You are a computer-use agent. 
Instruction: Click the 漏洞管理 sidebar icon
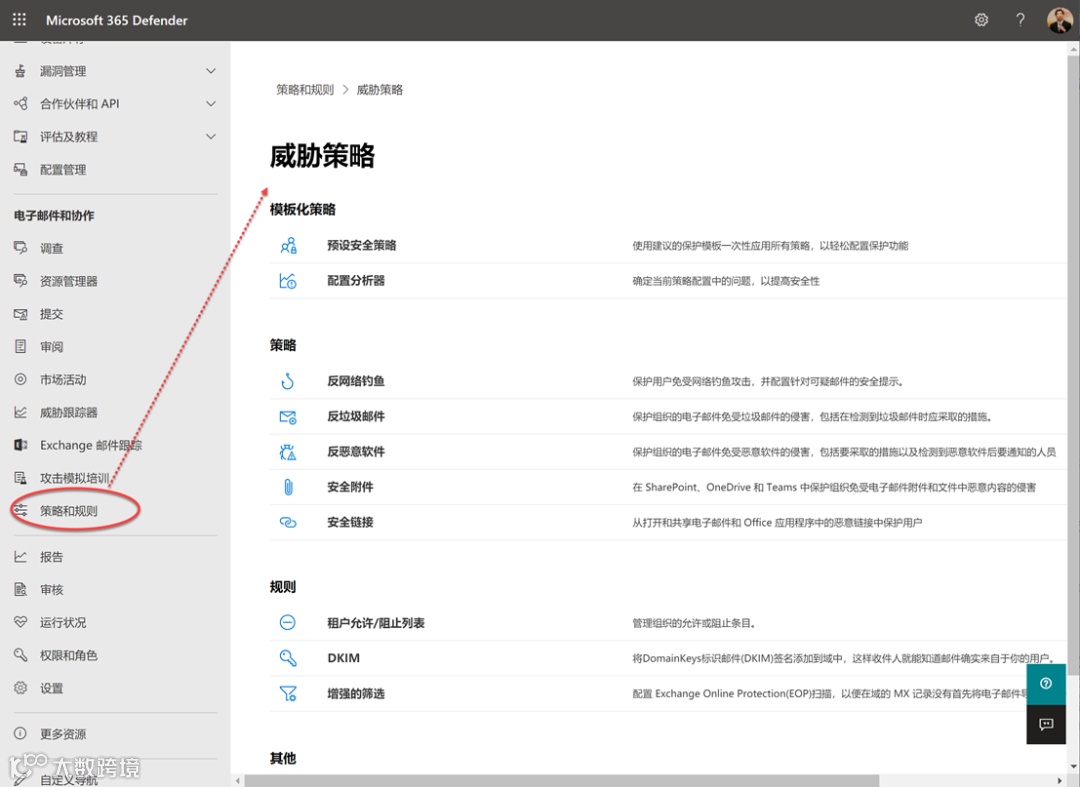[21, 70]
